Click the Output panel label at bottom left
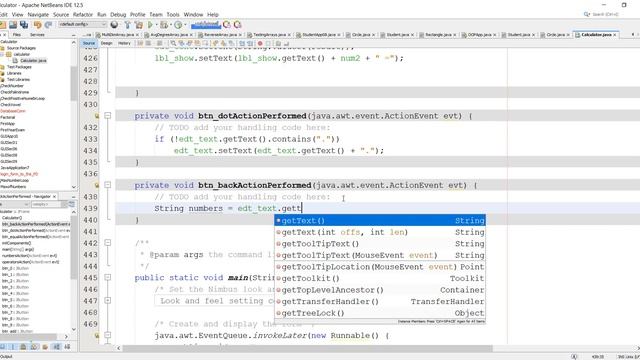640x360 pixels. (6, 357)
